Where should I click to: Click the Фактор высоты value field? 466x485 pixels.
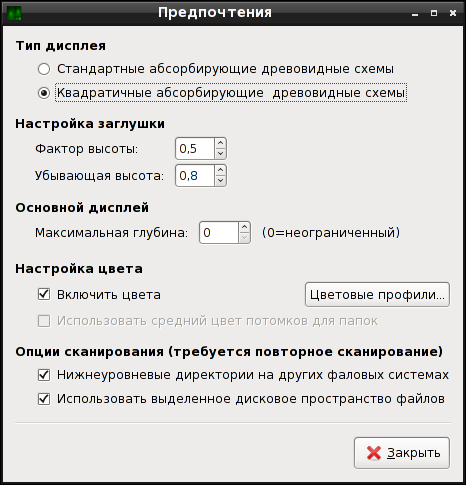click(x=195, y=149)
